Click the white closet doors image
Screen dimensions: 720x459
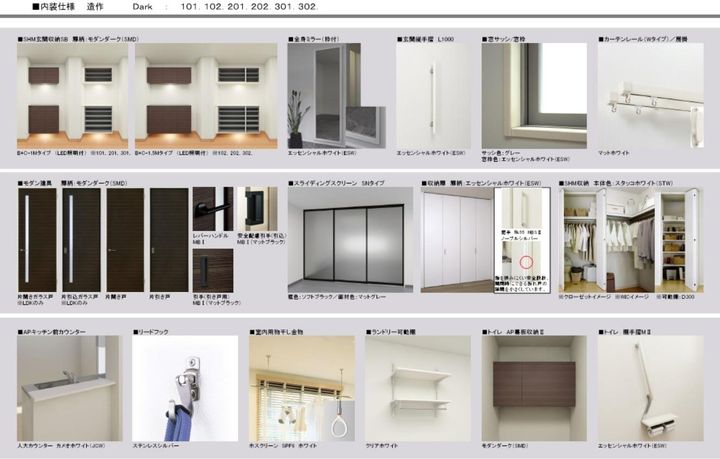click(456, 240)
